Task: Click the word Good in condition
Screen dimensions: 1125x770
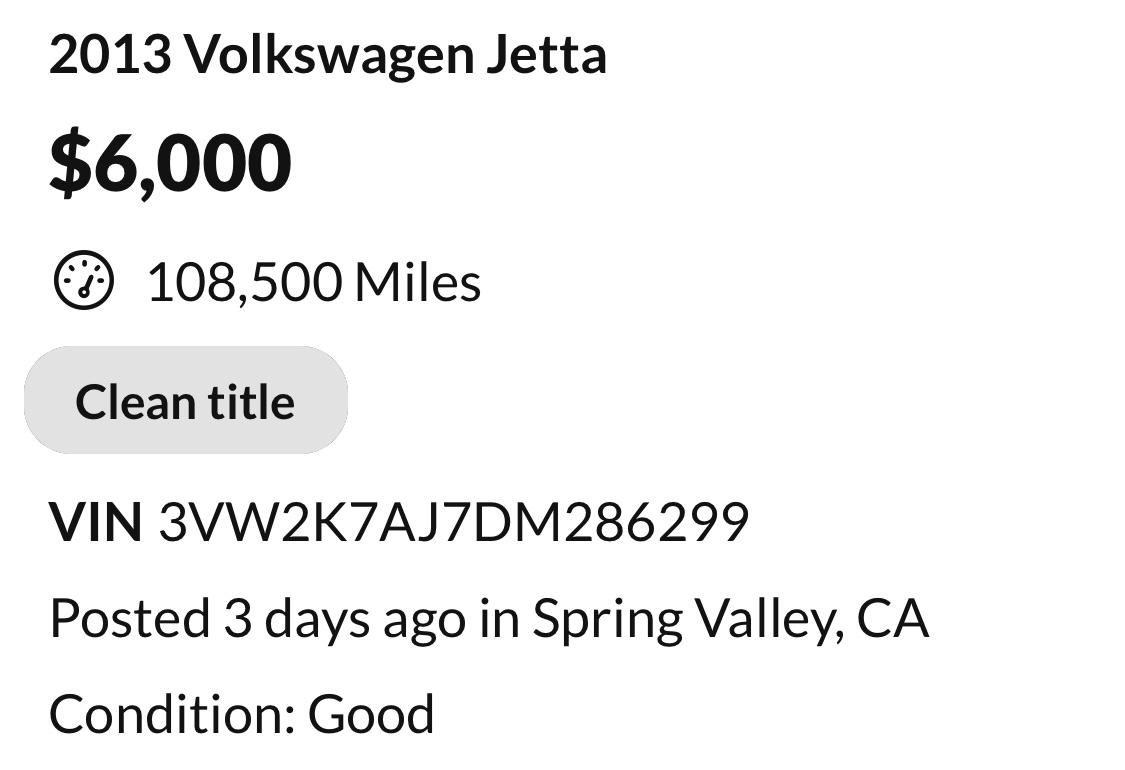Action: click(371, 714)
